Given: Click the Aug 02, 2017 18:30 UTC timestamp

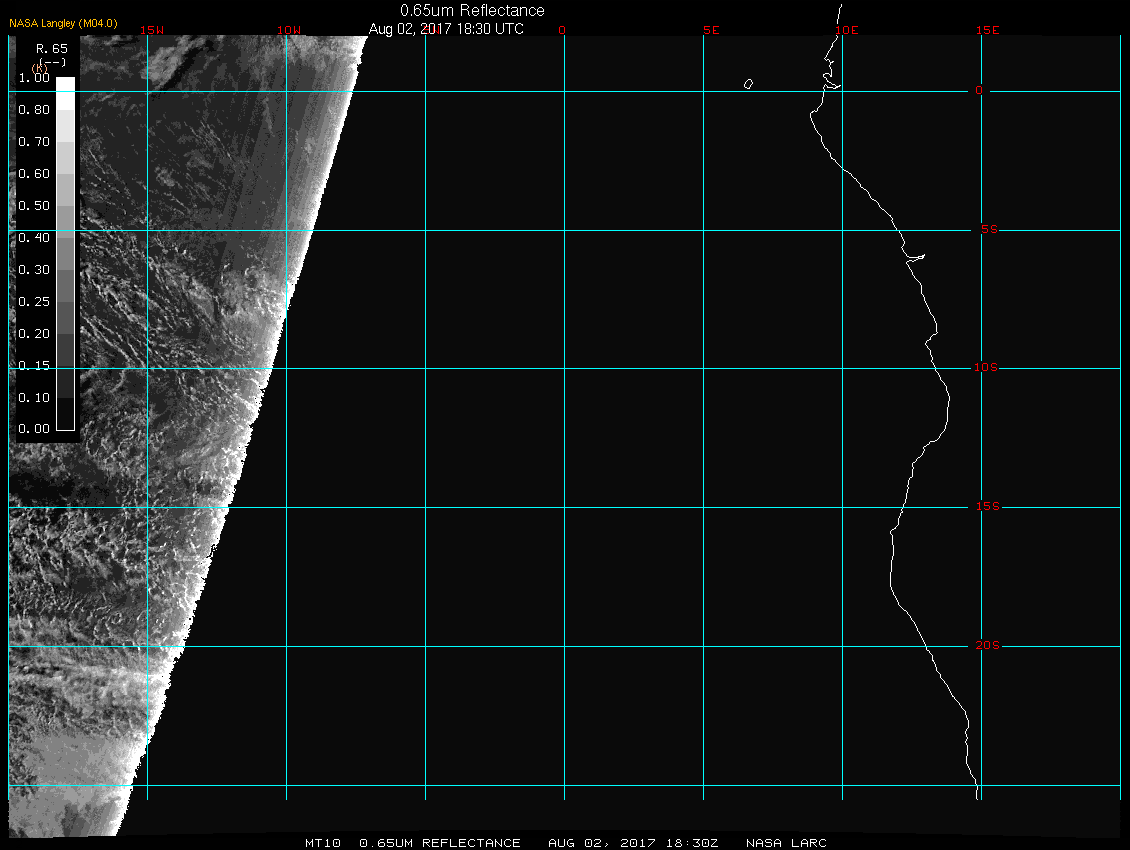Looking at the screenshot, I should click(446, 29).
